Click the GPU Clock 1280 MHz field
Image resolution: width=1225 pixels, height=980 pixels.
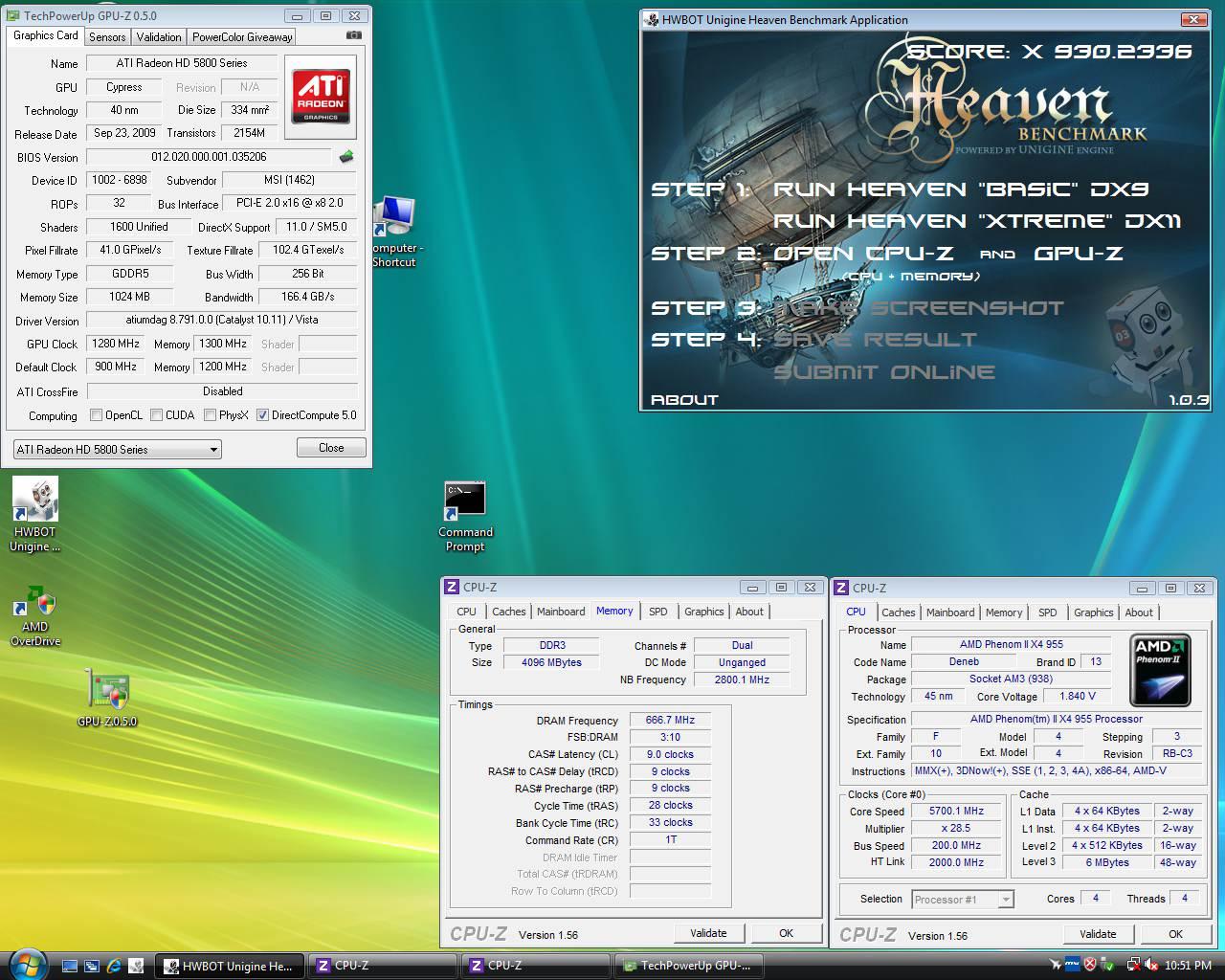116,344
